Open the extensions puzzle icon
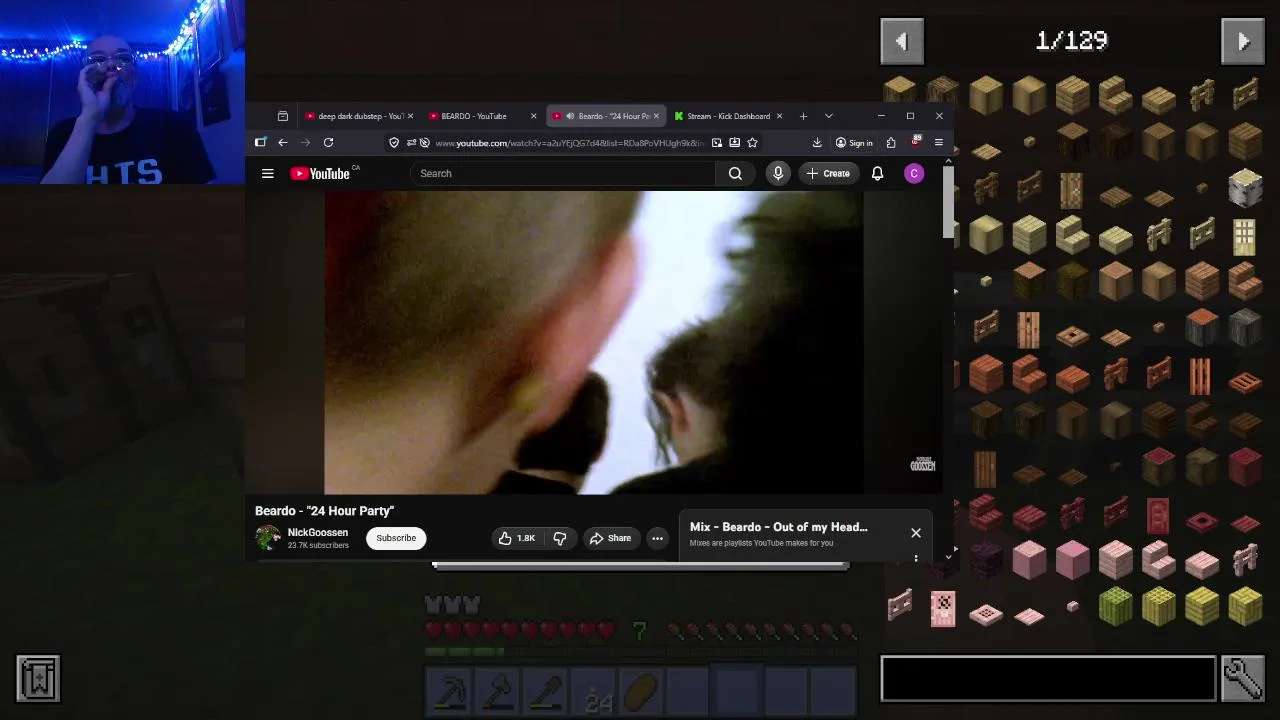 click(x=891, y=143)
